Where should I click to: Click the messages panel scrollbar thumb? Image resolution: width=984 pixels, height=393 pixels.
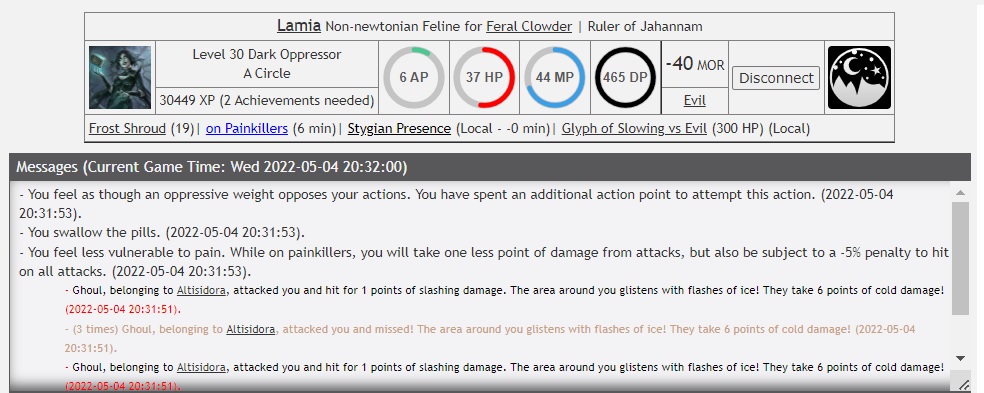pos(960,257)
